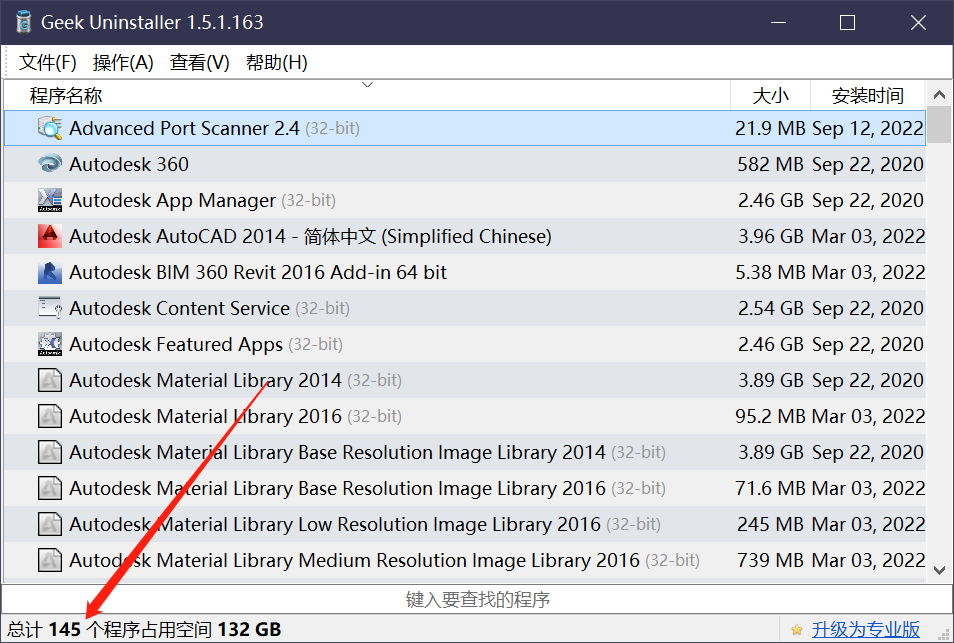
Task: Click the Sep 12, 2022 install date
Action: tap(868, 128)
